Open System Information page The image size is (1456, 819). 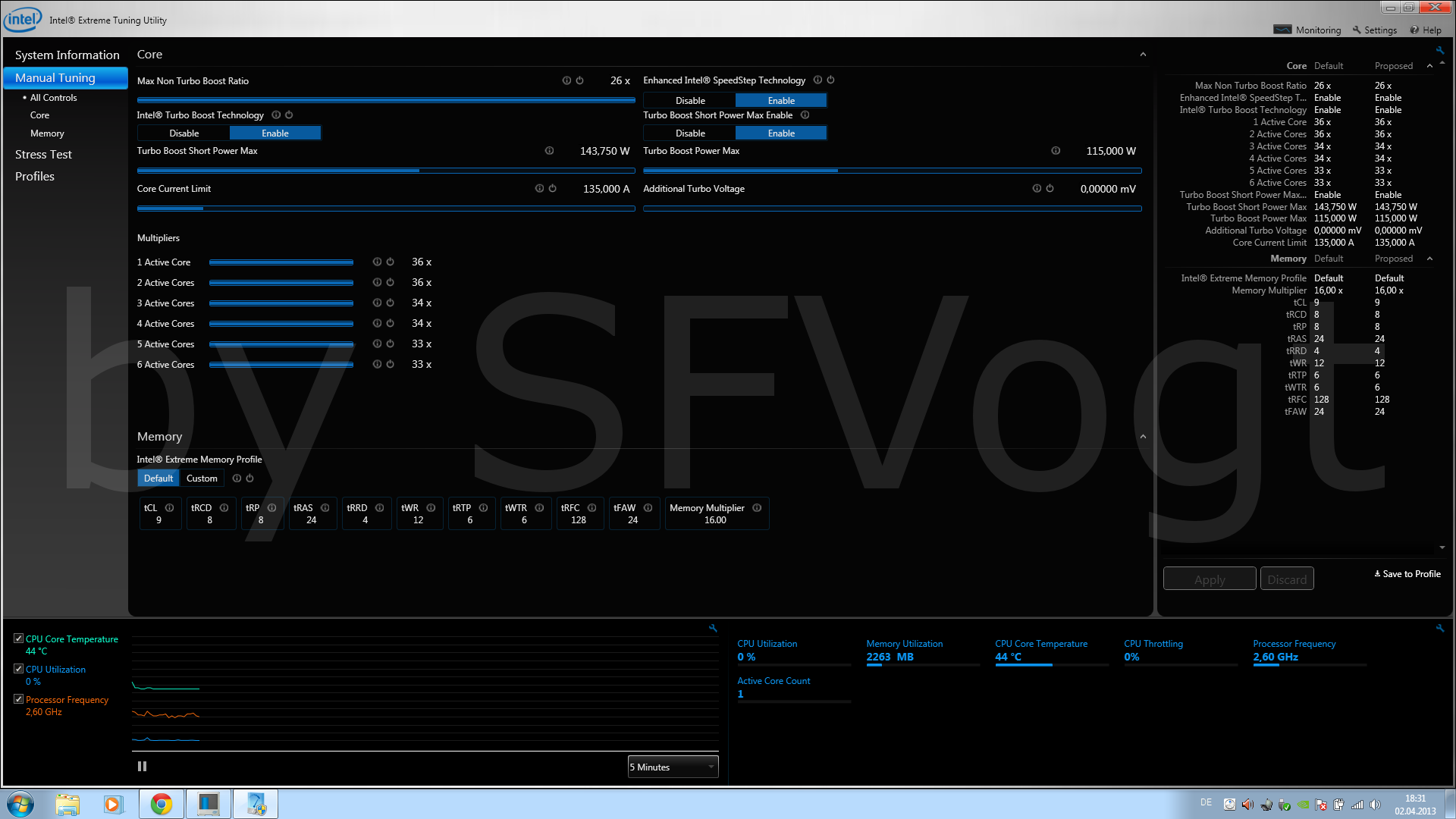[67, 55]
